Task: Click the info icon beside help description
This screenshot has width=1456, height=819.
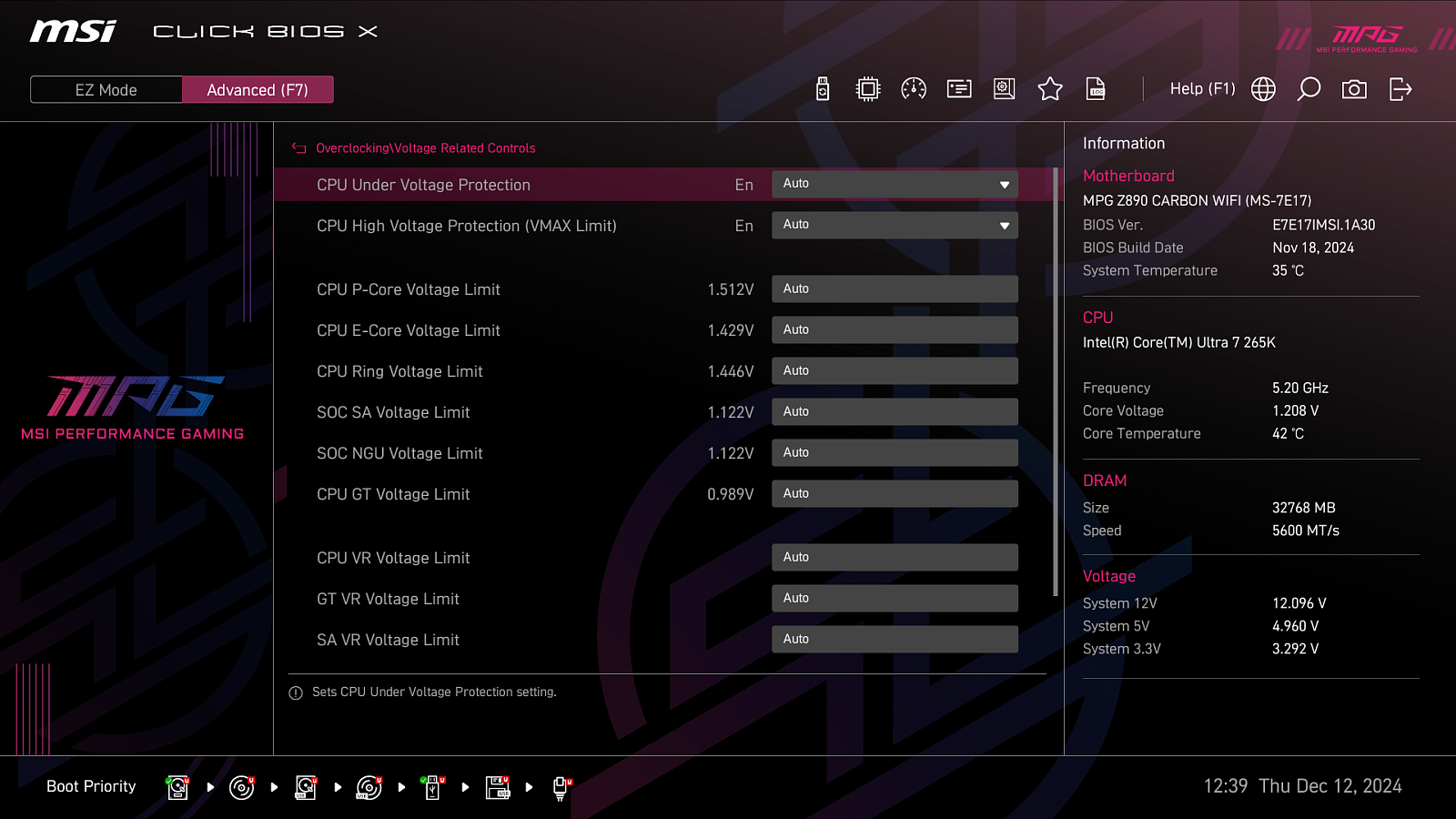Action: [296, 693]
